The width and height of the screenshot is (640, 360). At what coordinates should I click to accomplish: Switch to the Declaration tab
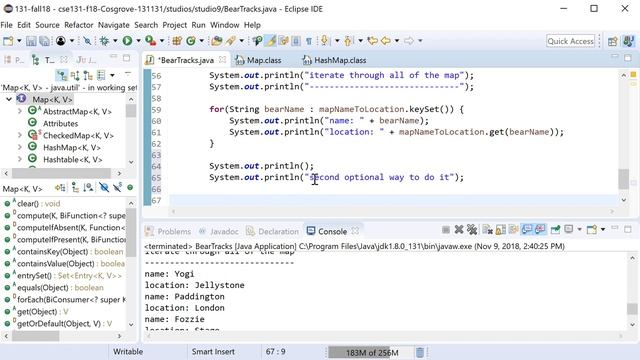pyautogui.click(x=273, y=231)
